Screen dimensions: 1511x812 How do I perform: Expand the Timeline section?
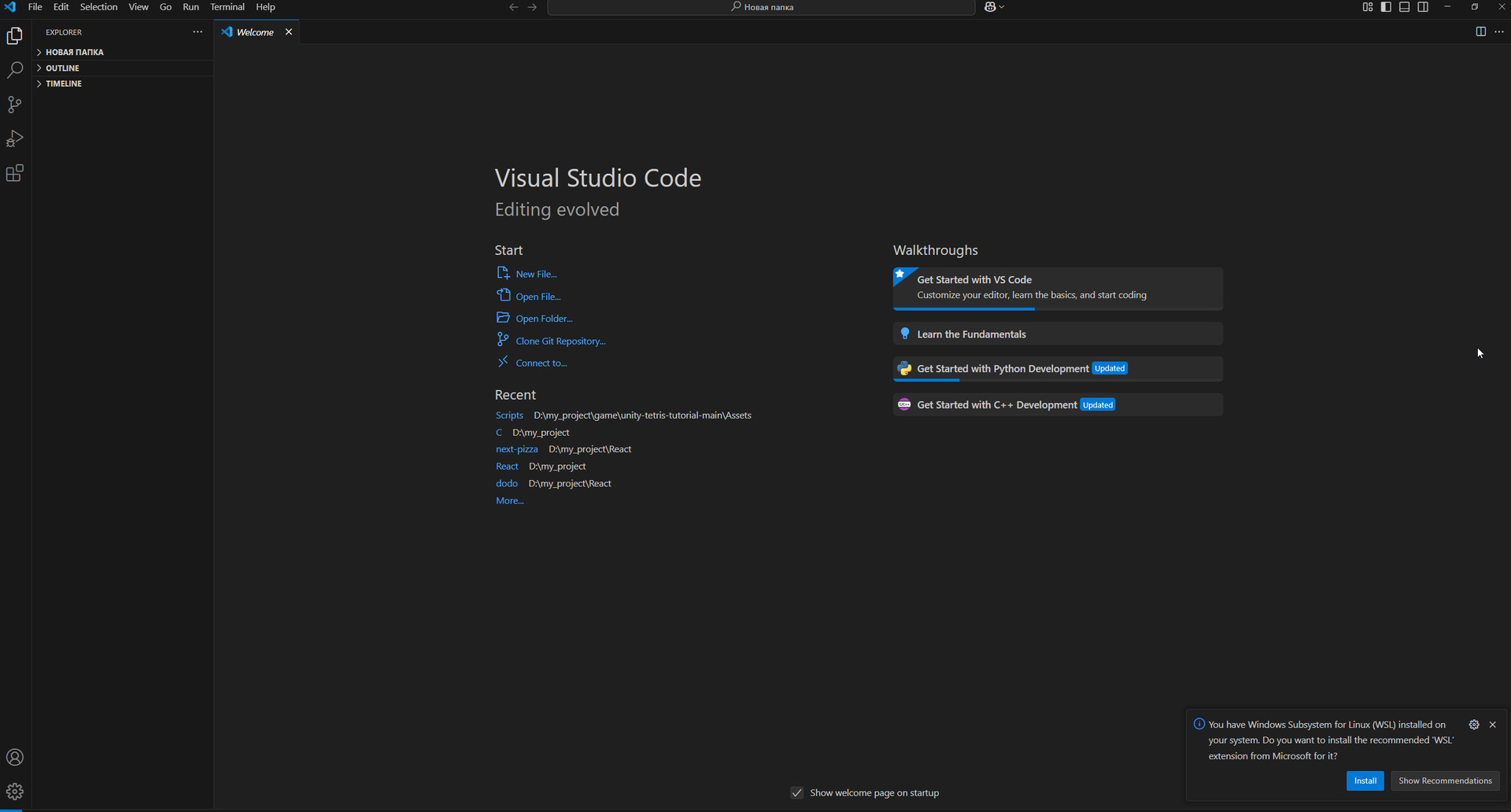click(63, 83)
